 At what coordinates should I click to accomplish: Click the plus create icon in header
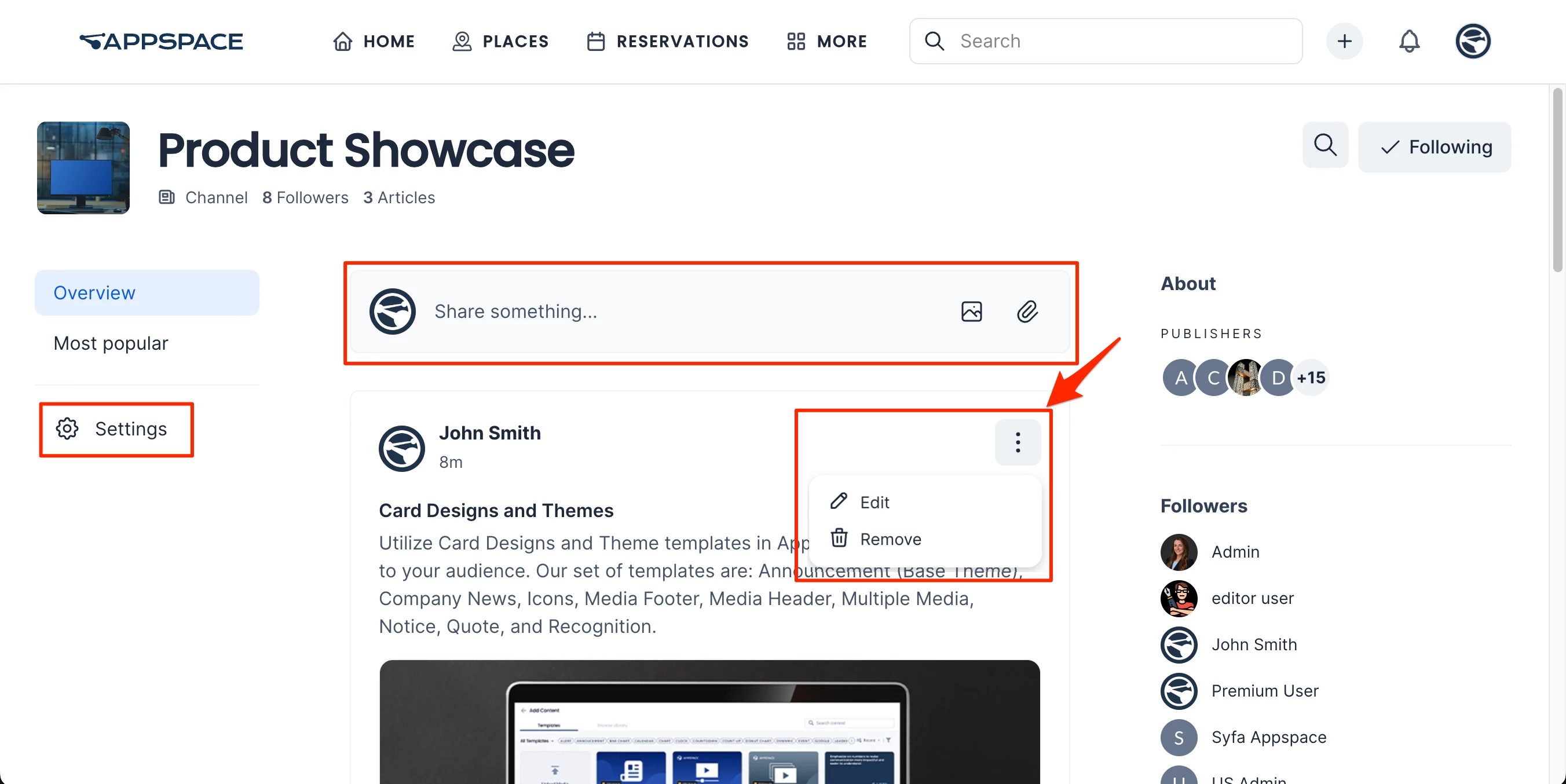pyautogui.click(x=1344, y=41)
